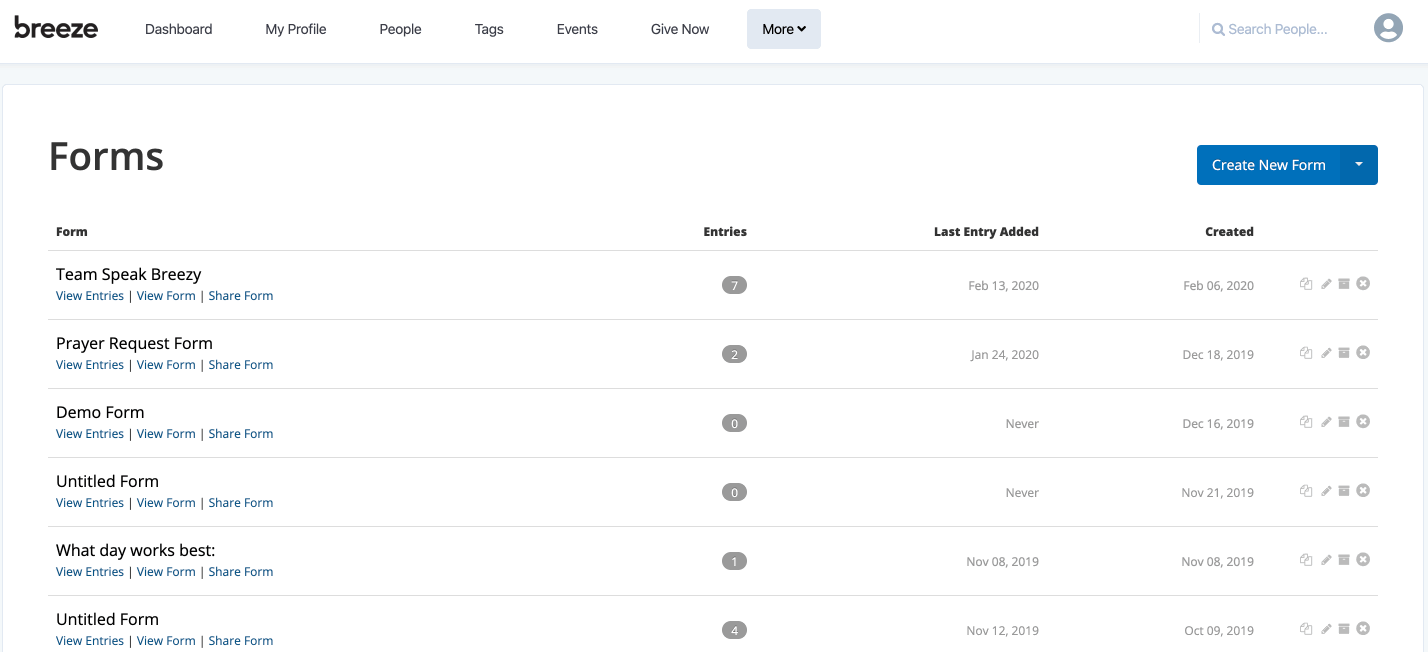Image resolution: width=1428 pixels, height=652 pixels.
Task: Click the magnifying glass search icon
Action: [x=1218, y=29]
